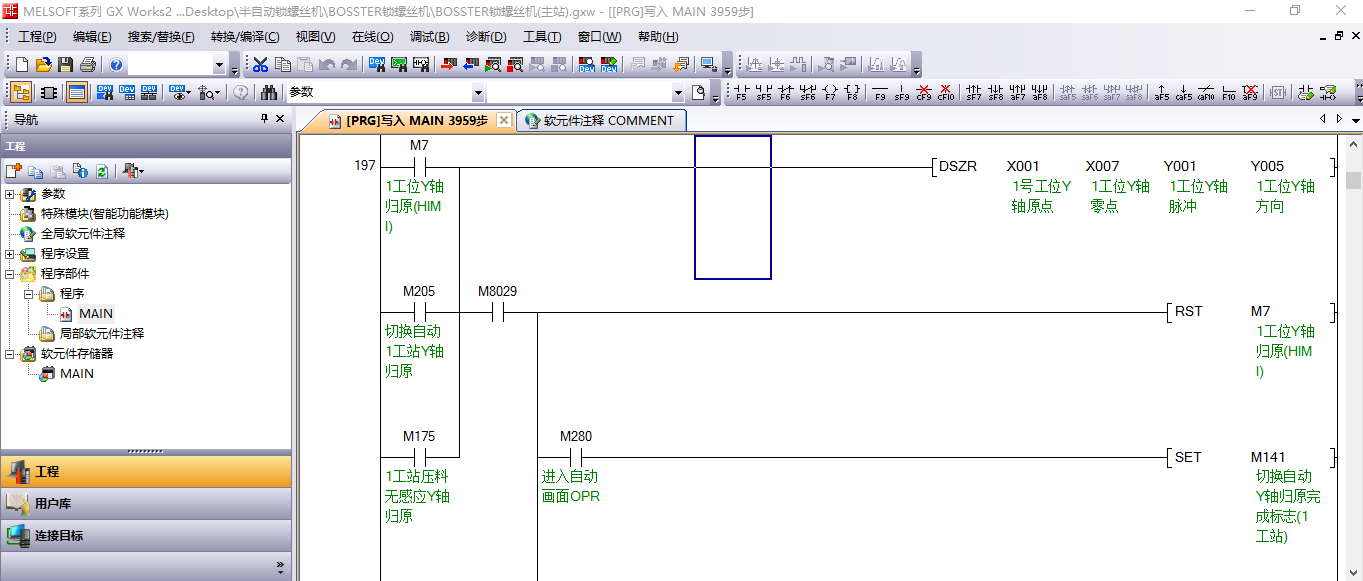Expand the 参数 tree node

tap(10, 194)
